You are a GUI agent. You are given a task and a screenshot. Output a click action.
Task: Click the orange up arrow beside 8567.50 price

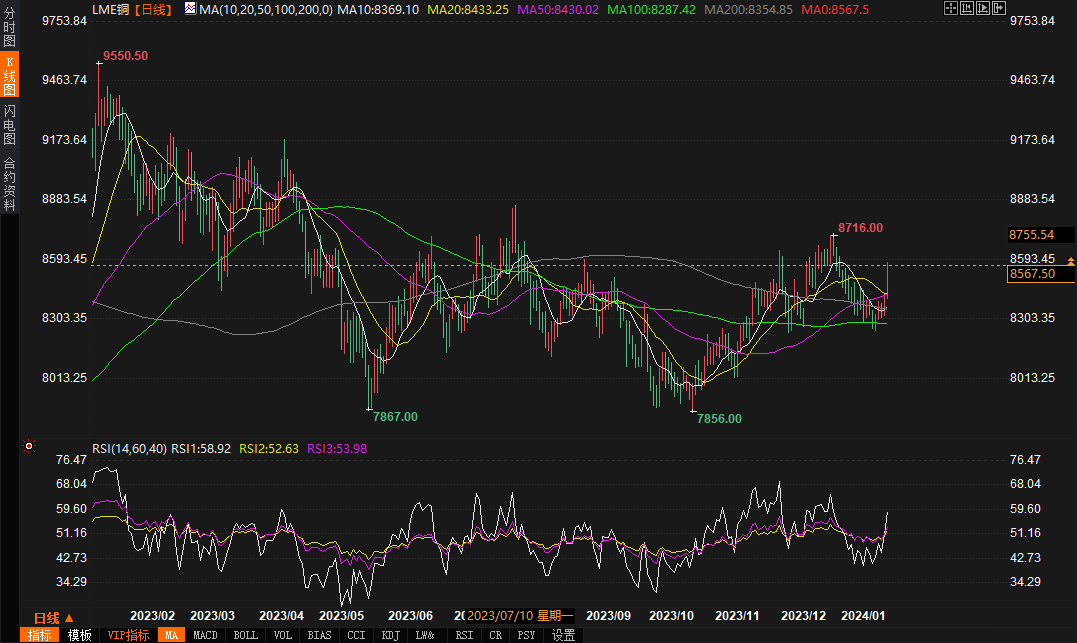coord(1072,260)
